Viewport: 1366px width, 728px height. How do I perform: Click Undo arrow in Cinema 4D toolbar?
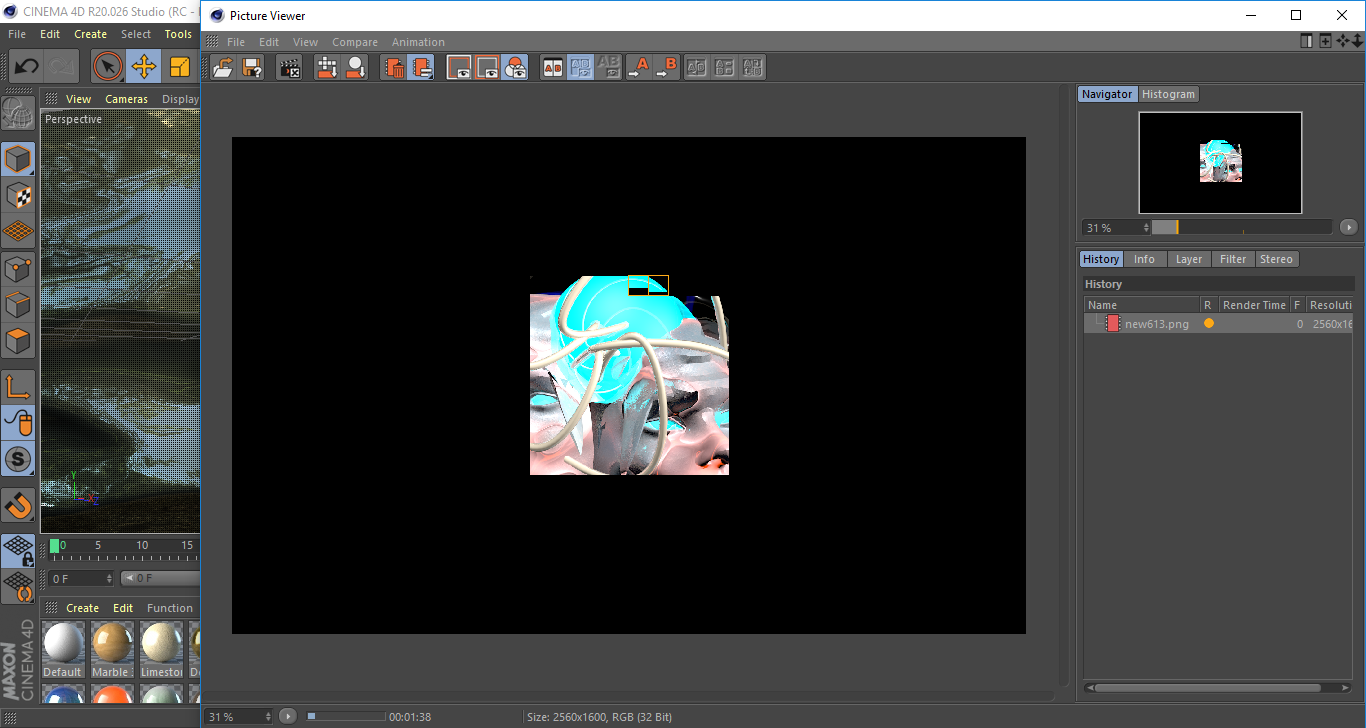[x=27, y=67]
